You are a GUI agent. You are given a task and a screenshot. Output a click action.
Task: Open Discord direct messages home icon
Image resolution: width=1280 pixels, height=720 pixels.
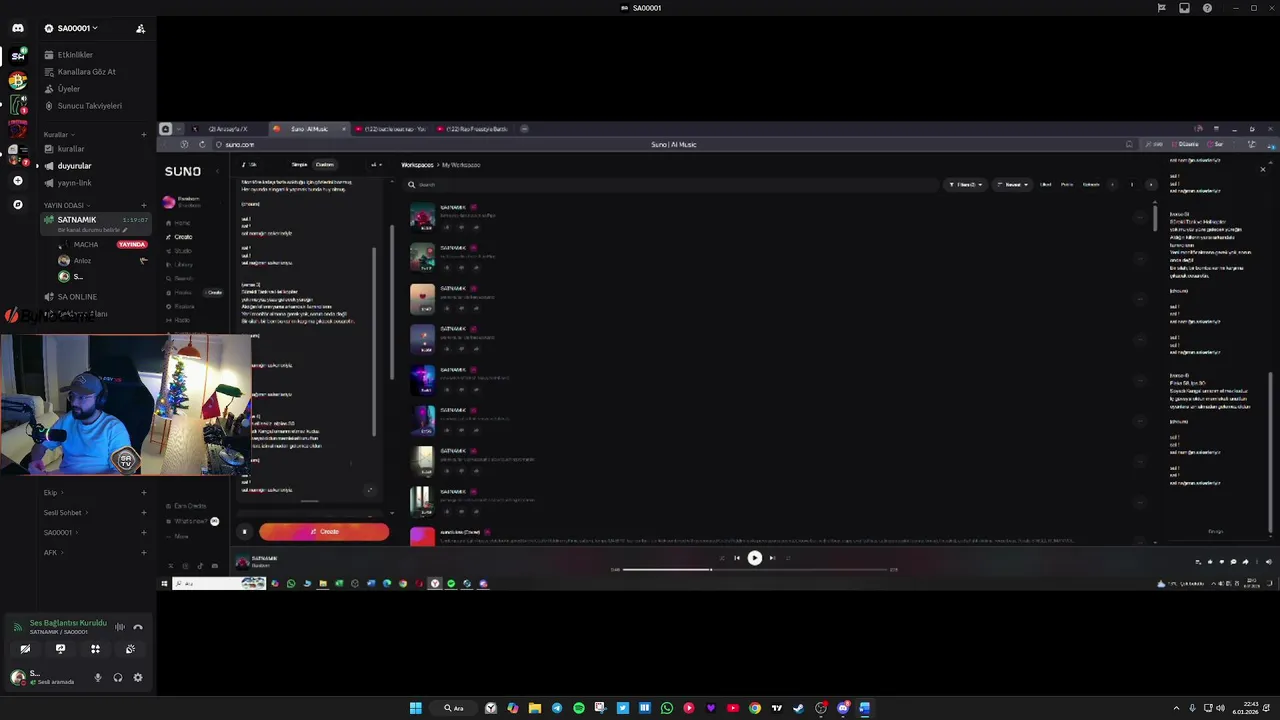click(18, 28)
